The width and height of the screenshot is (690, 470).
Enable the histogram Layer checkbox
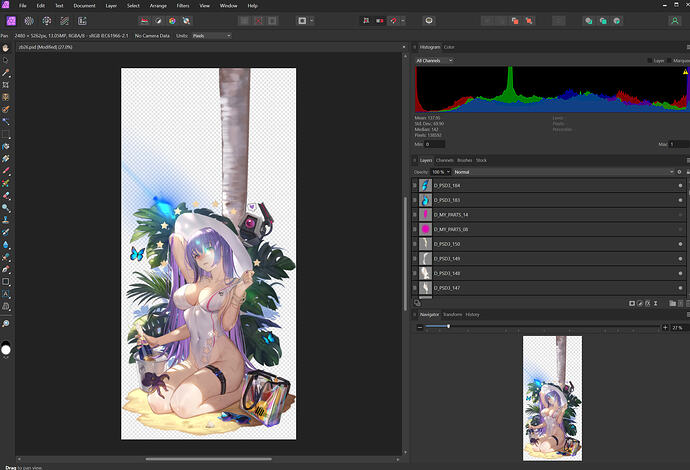(x=650, y=61)
